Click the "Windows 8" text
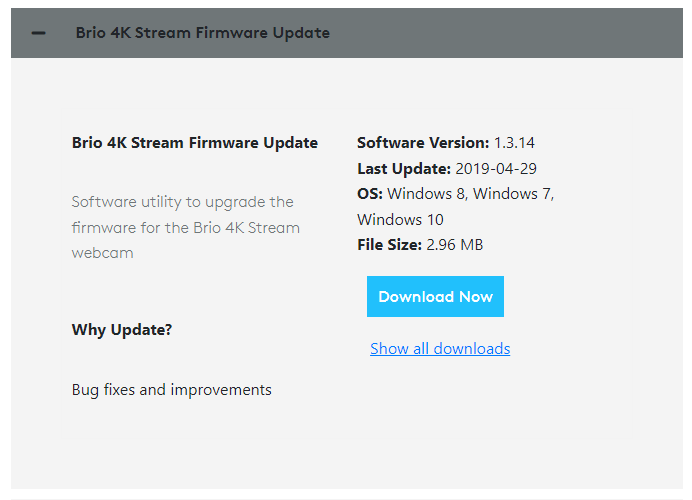This screenshot has width=692, height=500. coord(427,194)
